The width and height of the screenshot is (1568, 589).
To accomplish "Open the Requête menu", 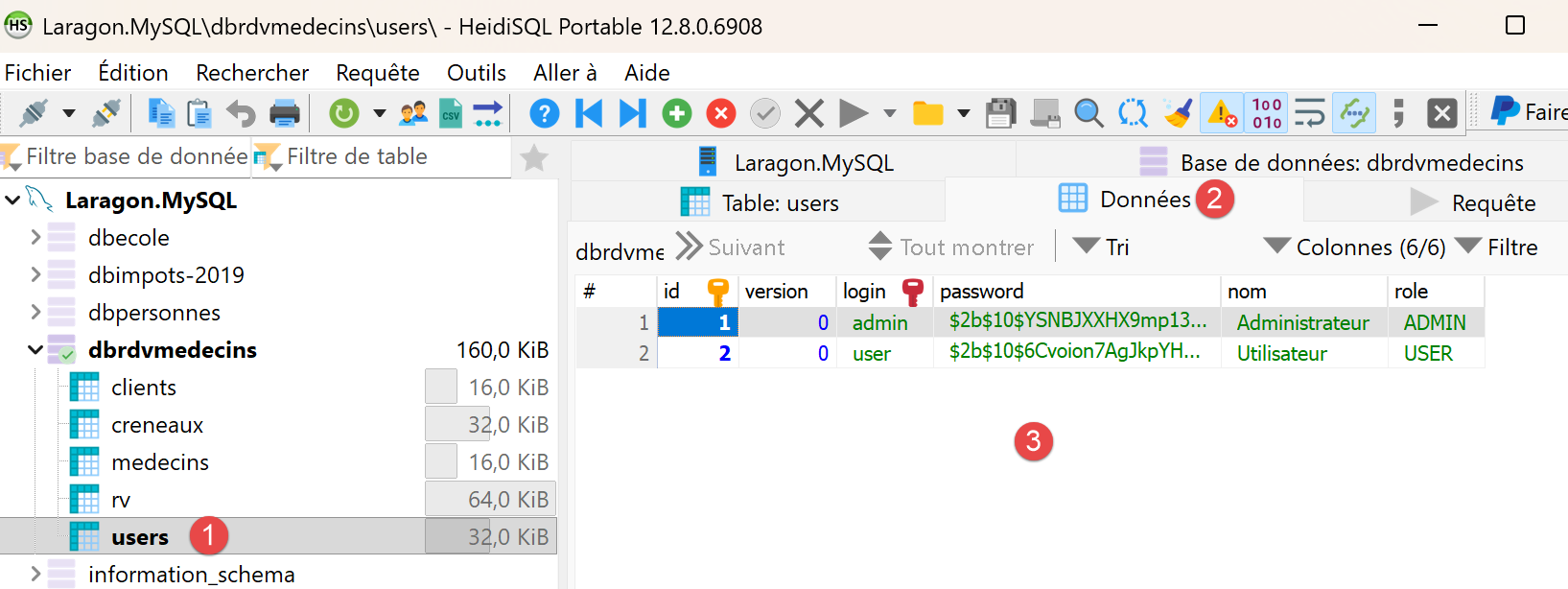I will tap(378, 73).
